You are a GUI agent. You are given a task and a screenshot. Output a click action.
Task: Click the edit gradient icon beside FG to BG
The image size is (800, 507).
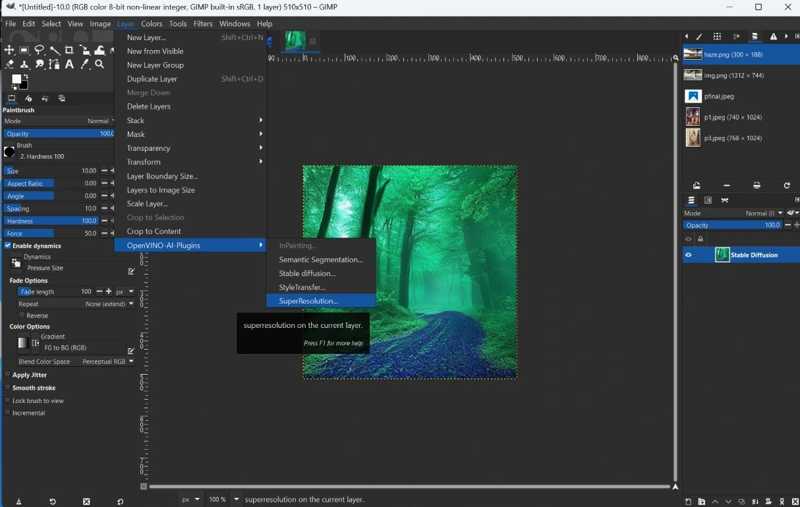point(131,350)
